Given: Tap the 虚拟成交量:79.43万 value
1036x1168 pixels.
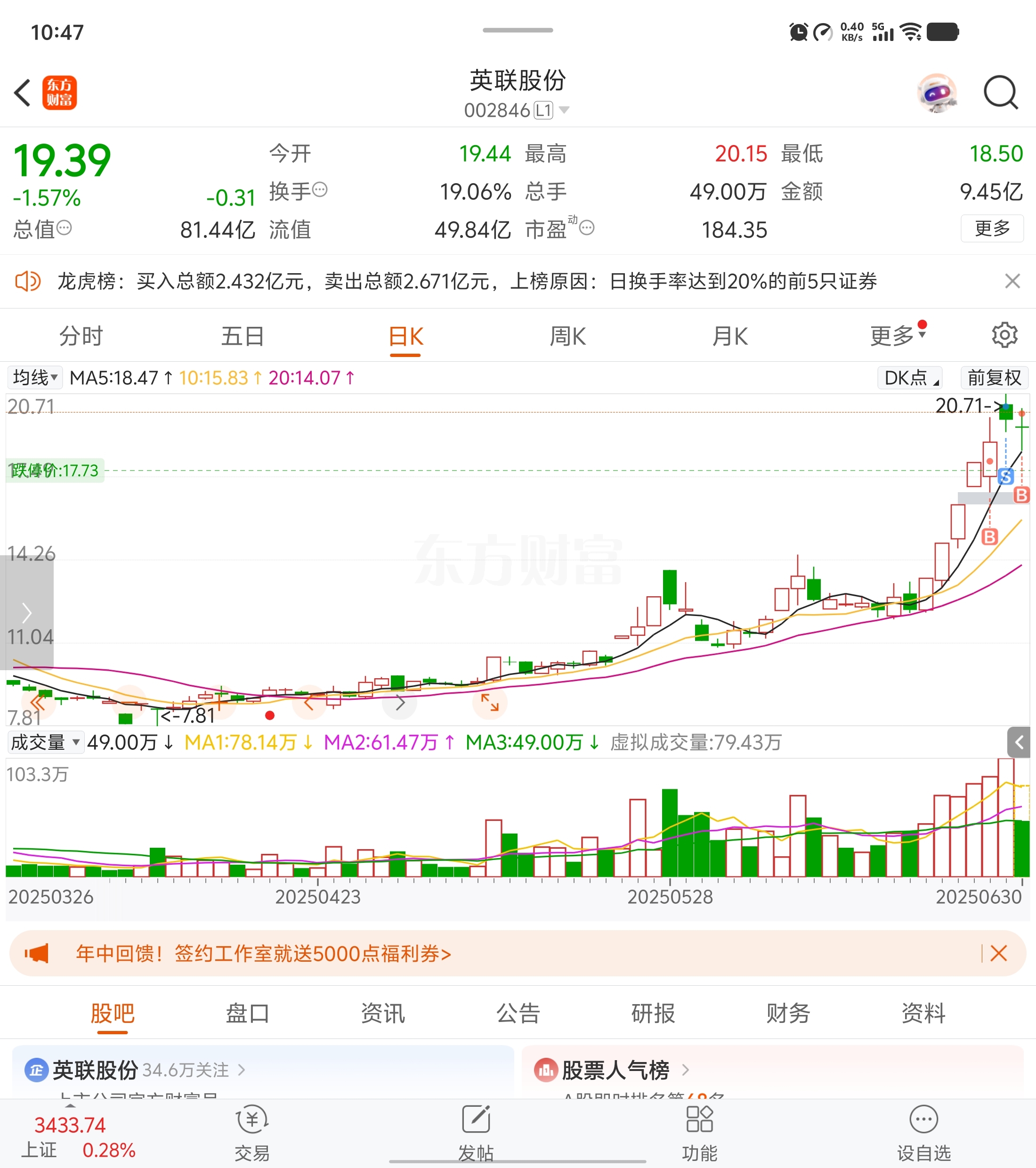Looking at the screenshot, I should (x=696, y=742).
